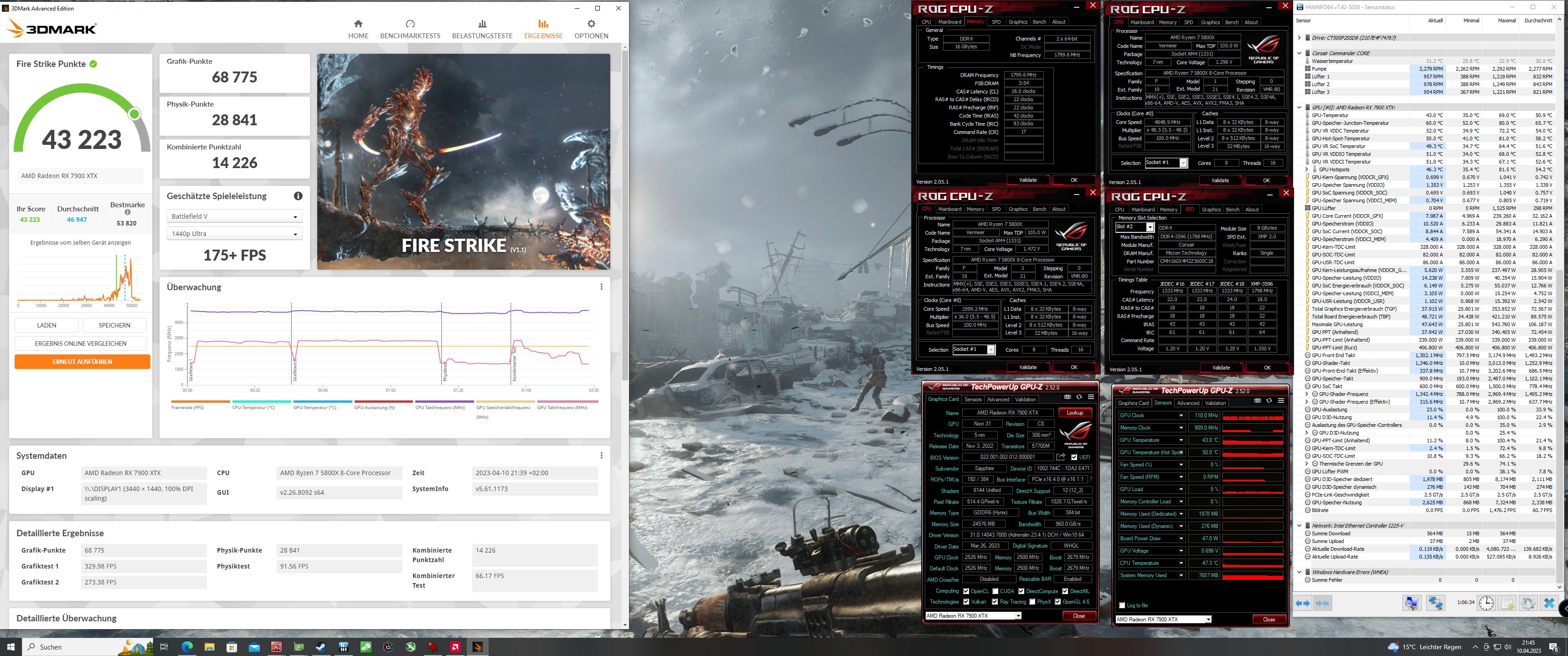Open the Battlefield V game dropdown

click(x=234, y=216)
